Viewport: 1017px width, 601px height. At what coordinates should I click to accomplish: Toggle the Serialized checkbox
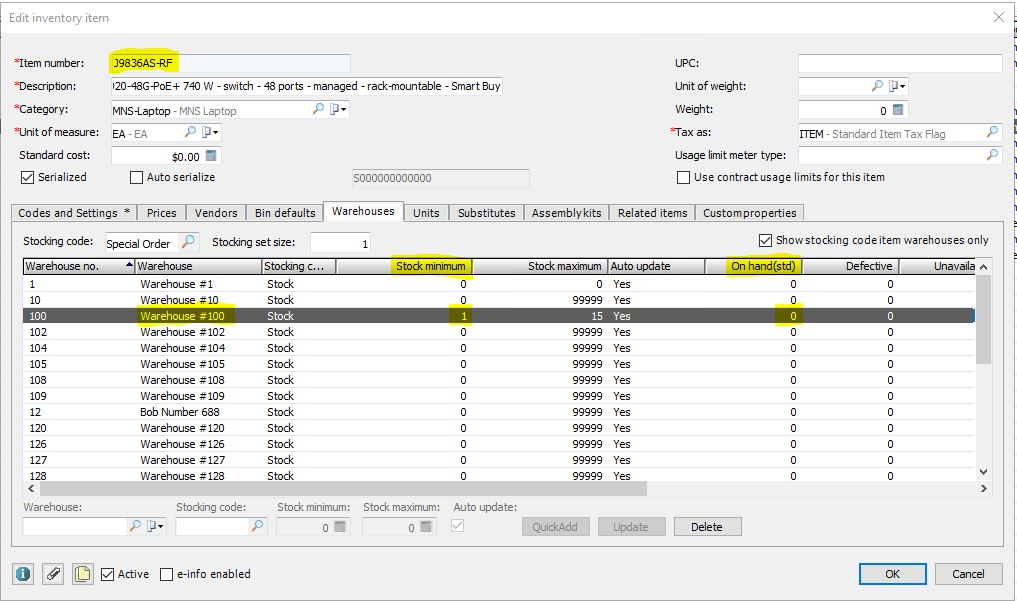(x=27, y=177)
